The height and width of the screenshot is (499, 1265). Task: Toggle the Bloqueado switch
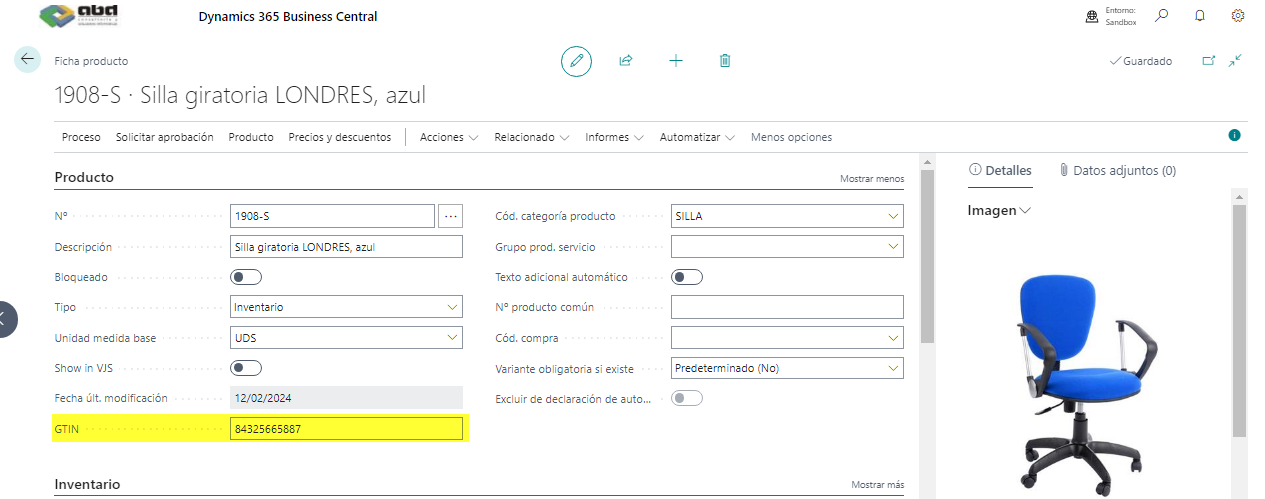[246, 277]
